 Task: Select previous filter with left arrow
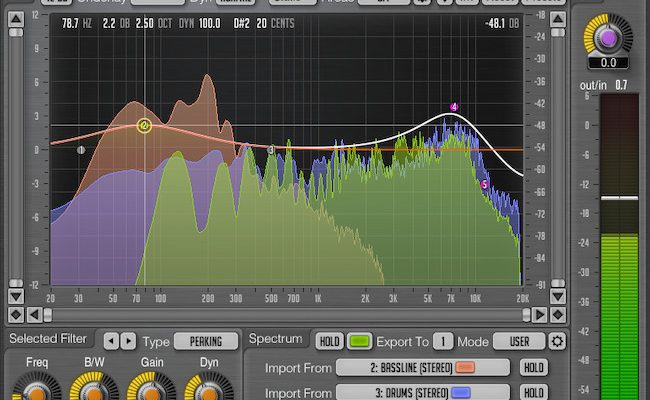coord(111,341)
